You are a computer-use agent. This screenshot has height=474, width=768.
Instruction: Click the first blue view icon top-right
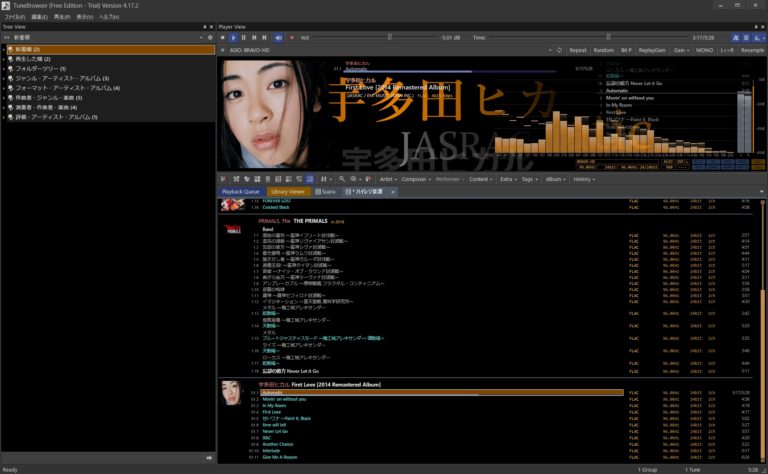[735, 37]
